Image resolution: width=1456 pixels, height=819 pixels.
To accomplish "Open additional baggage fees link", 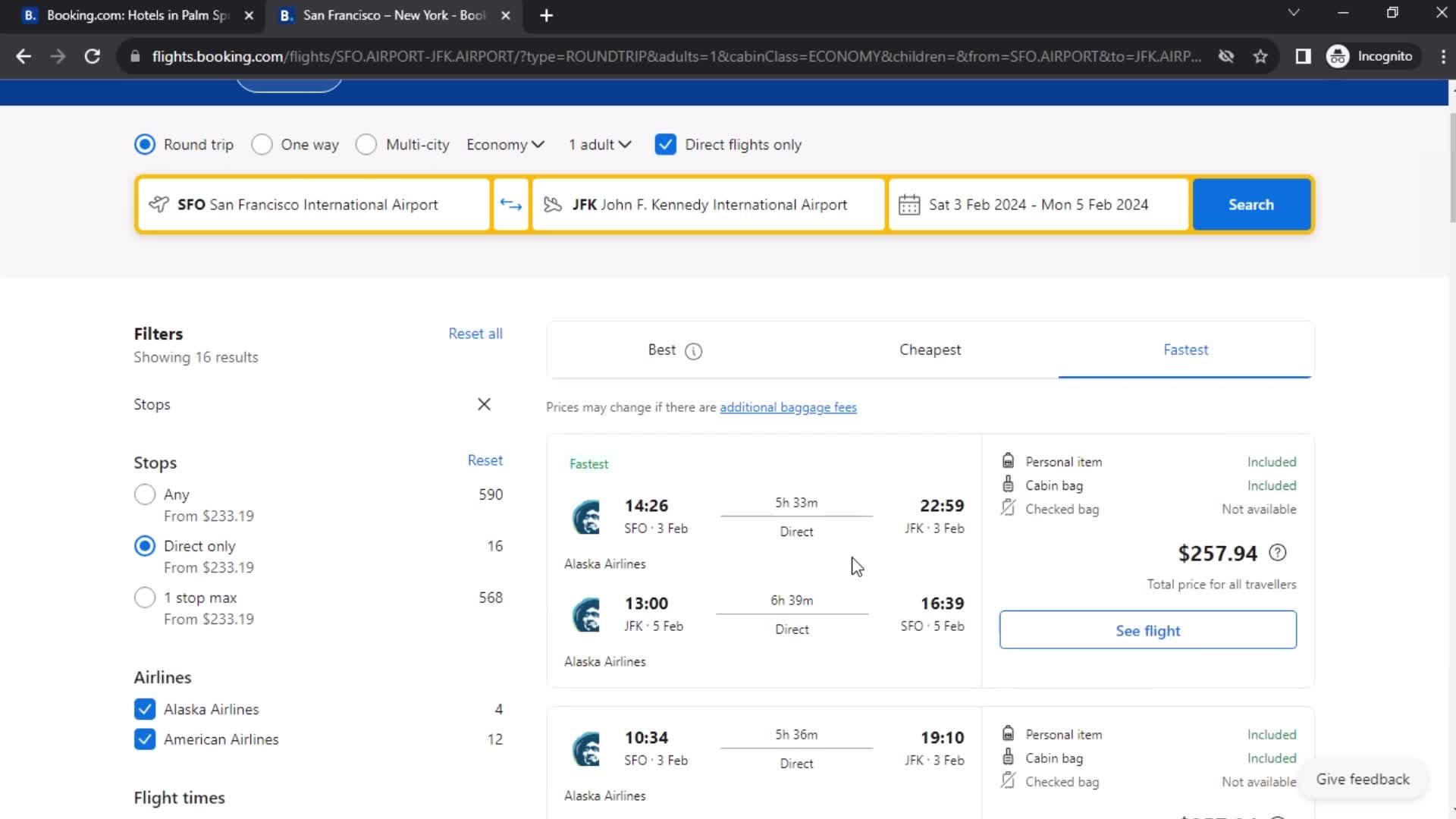I will pyautogui.click(x=788, y=407).
